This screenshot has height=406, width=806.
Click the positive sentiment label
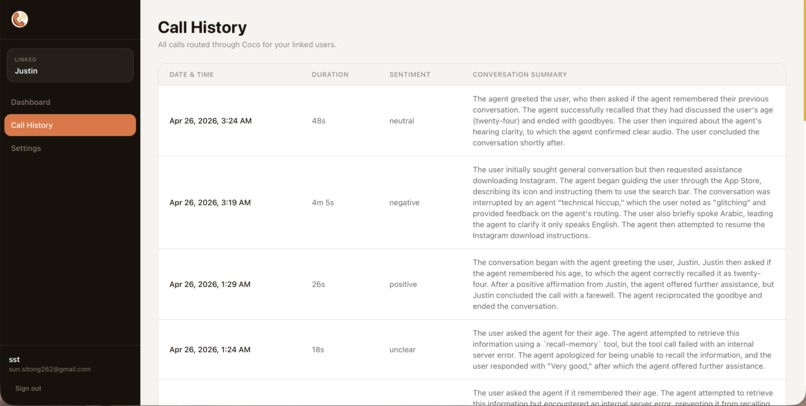point(403,284)
